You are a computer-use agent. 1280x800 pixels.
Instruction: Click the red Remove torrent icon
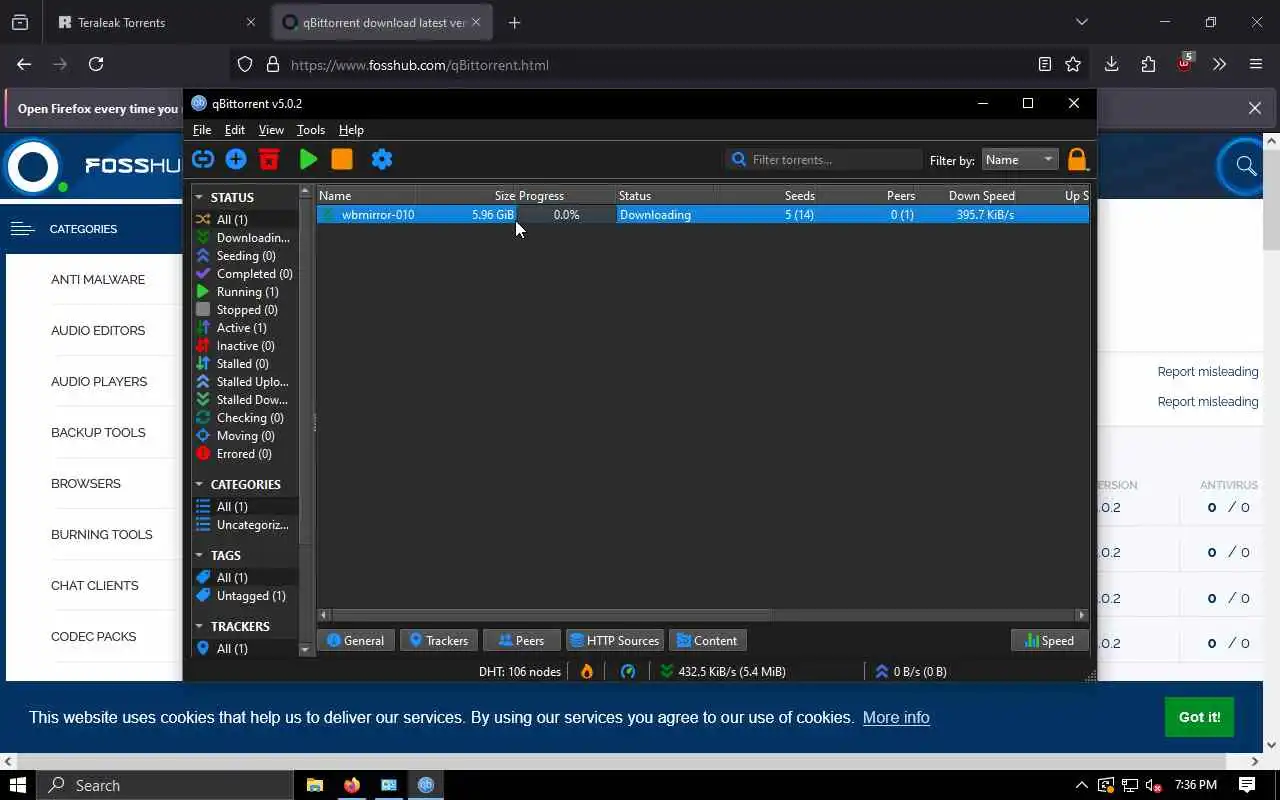click(x=269, y=159)
